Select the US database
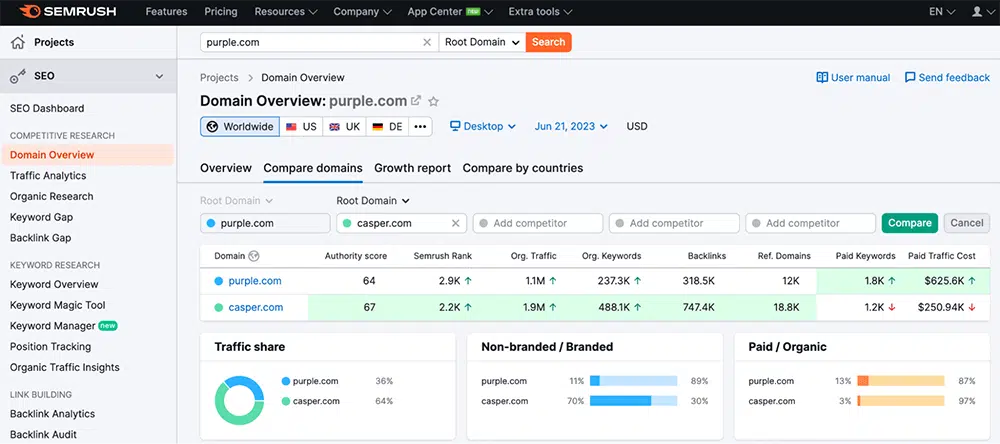Image resolution: width=1000 pixels, height=444 pixels. pos(302,126)
